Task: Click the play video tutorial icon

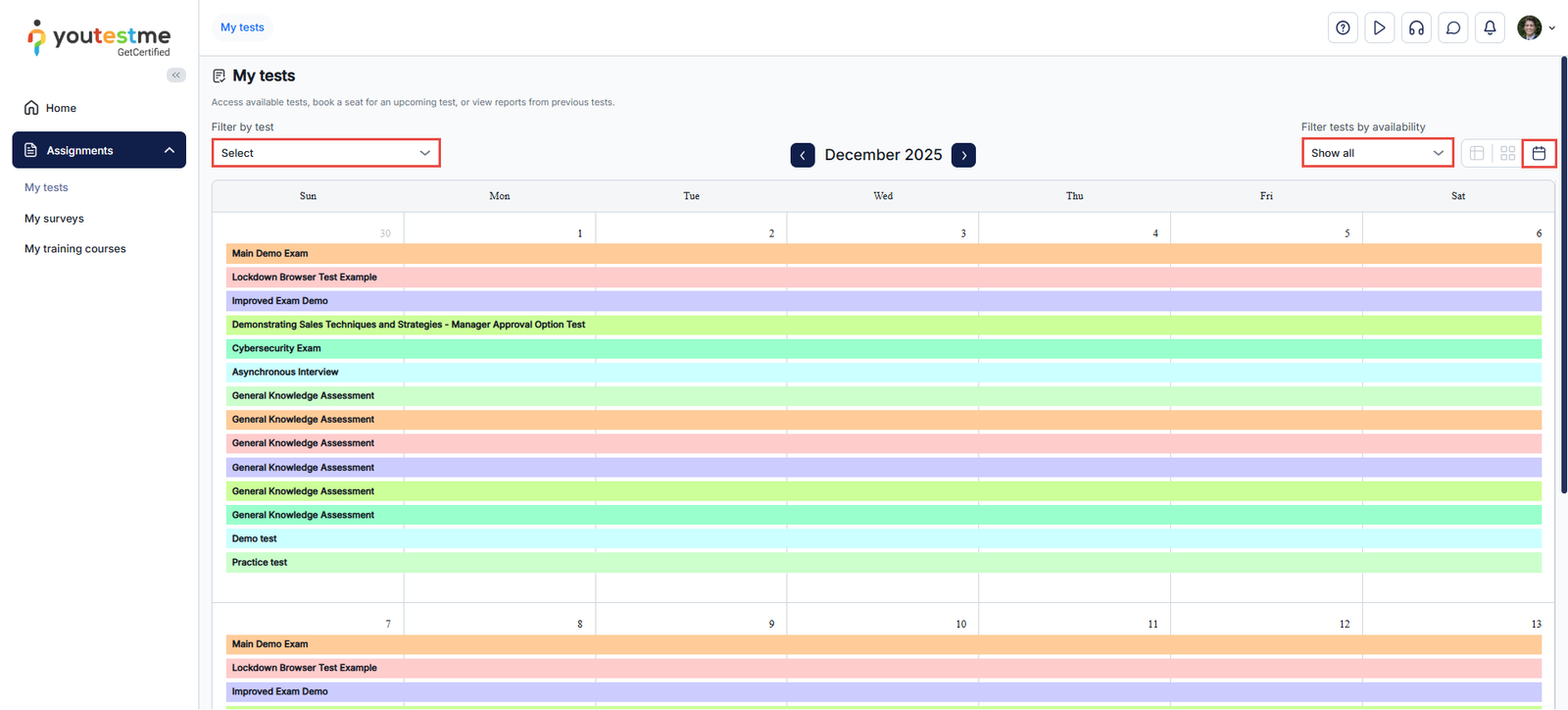Action: [1379, 28]
